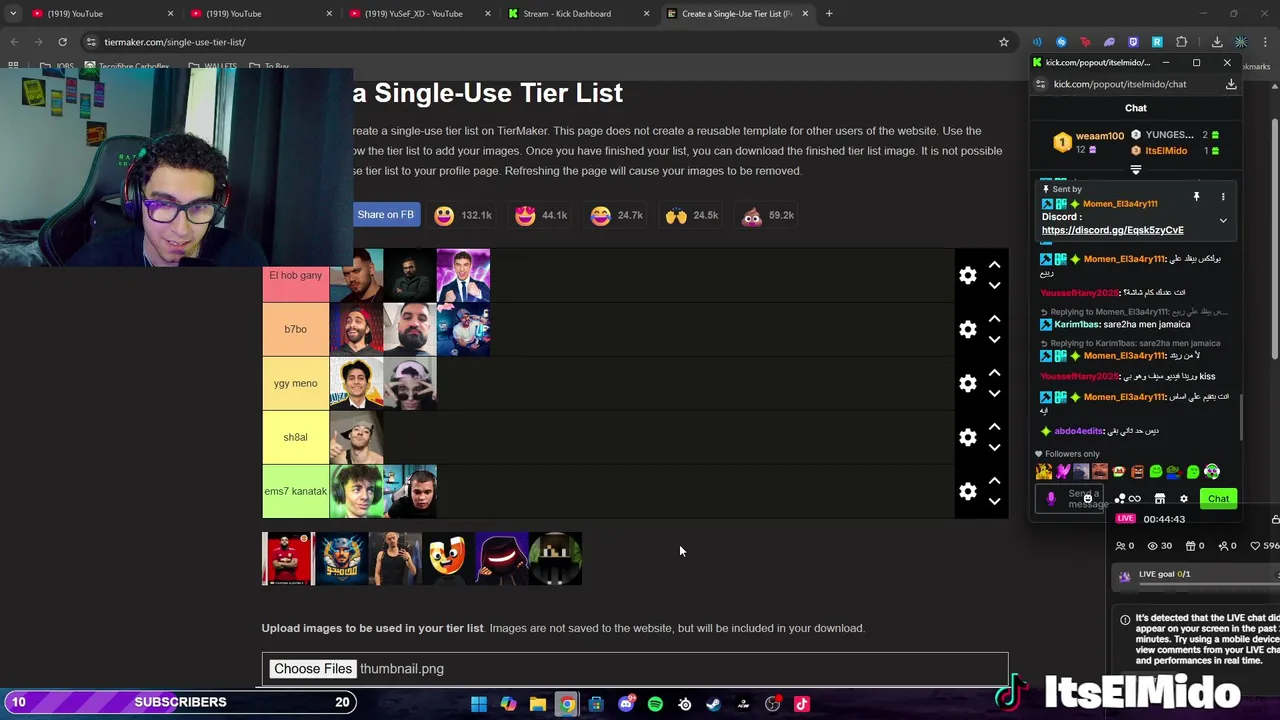
Task: Open settings gear for El hob gany row
Action: tap(967, 275)
